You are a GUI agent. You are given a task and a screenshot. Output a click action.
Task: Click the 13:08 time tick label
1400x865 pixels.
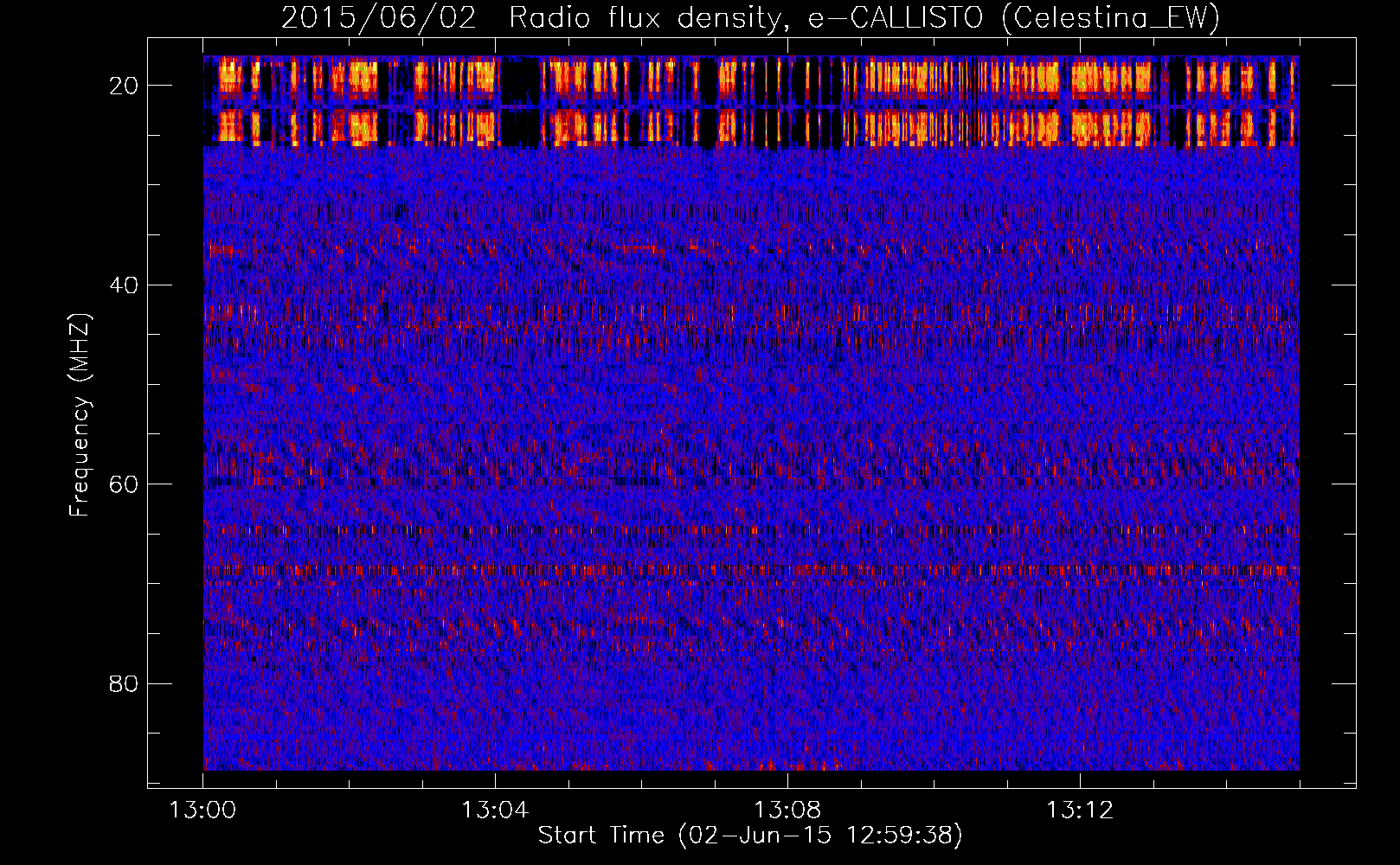point(787,811)
